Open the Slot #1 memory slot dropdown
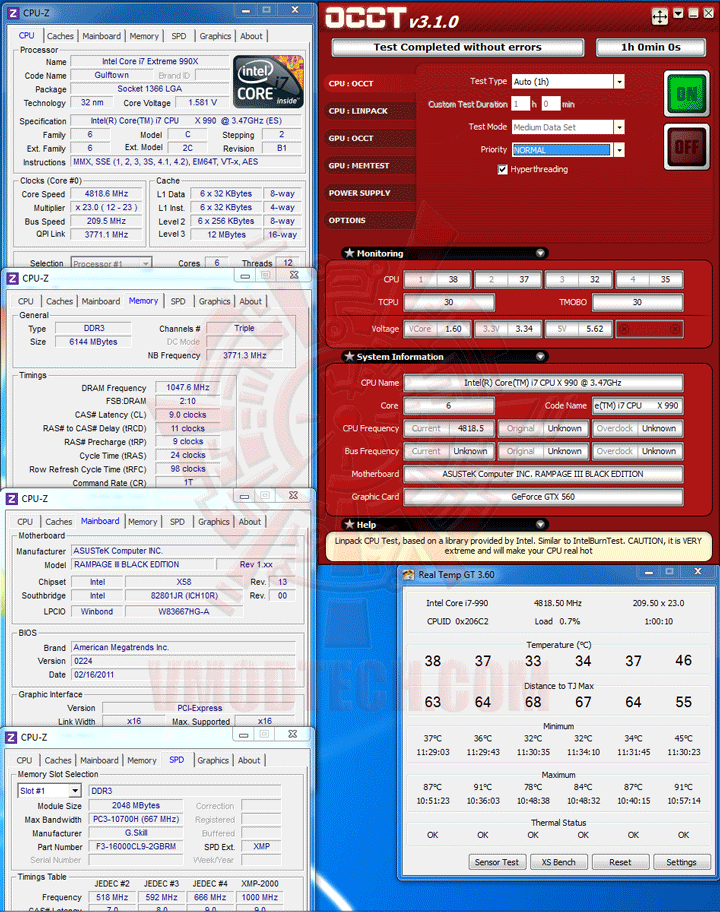Screen dimensions: 720x912 pos(74,791)
